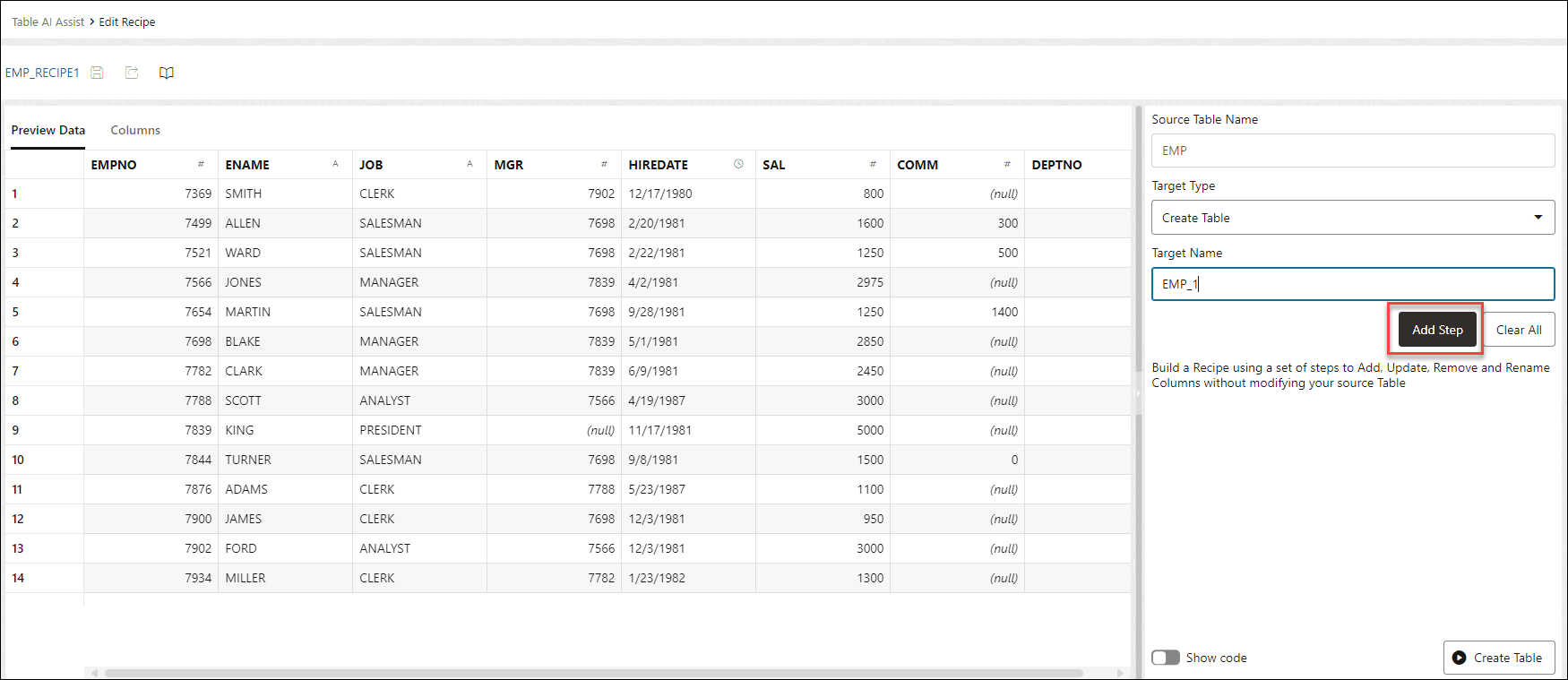Open the book help icon
The width and height of the screenshot is (1568, 680).
click(167, 73)
